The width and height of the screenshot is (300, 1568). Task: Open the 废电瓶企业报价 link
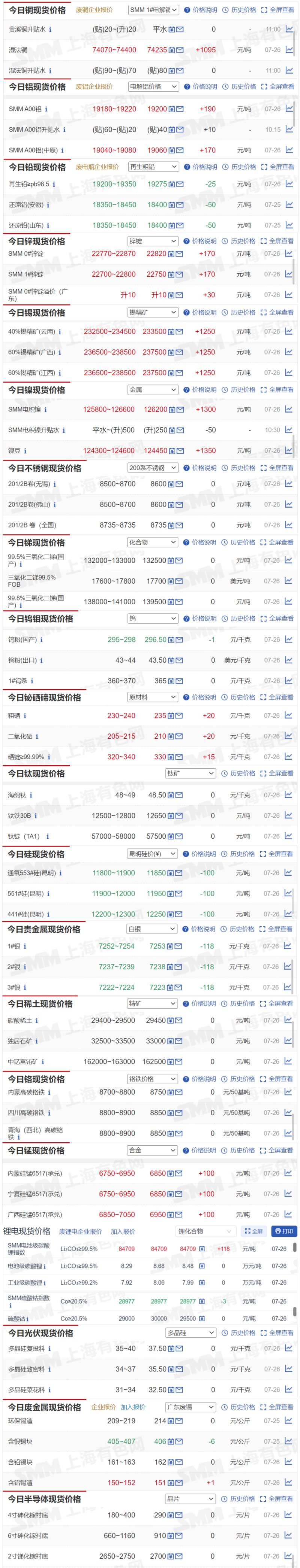97,167
